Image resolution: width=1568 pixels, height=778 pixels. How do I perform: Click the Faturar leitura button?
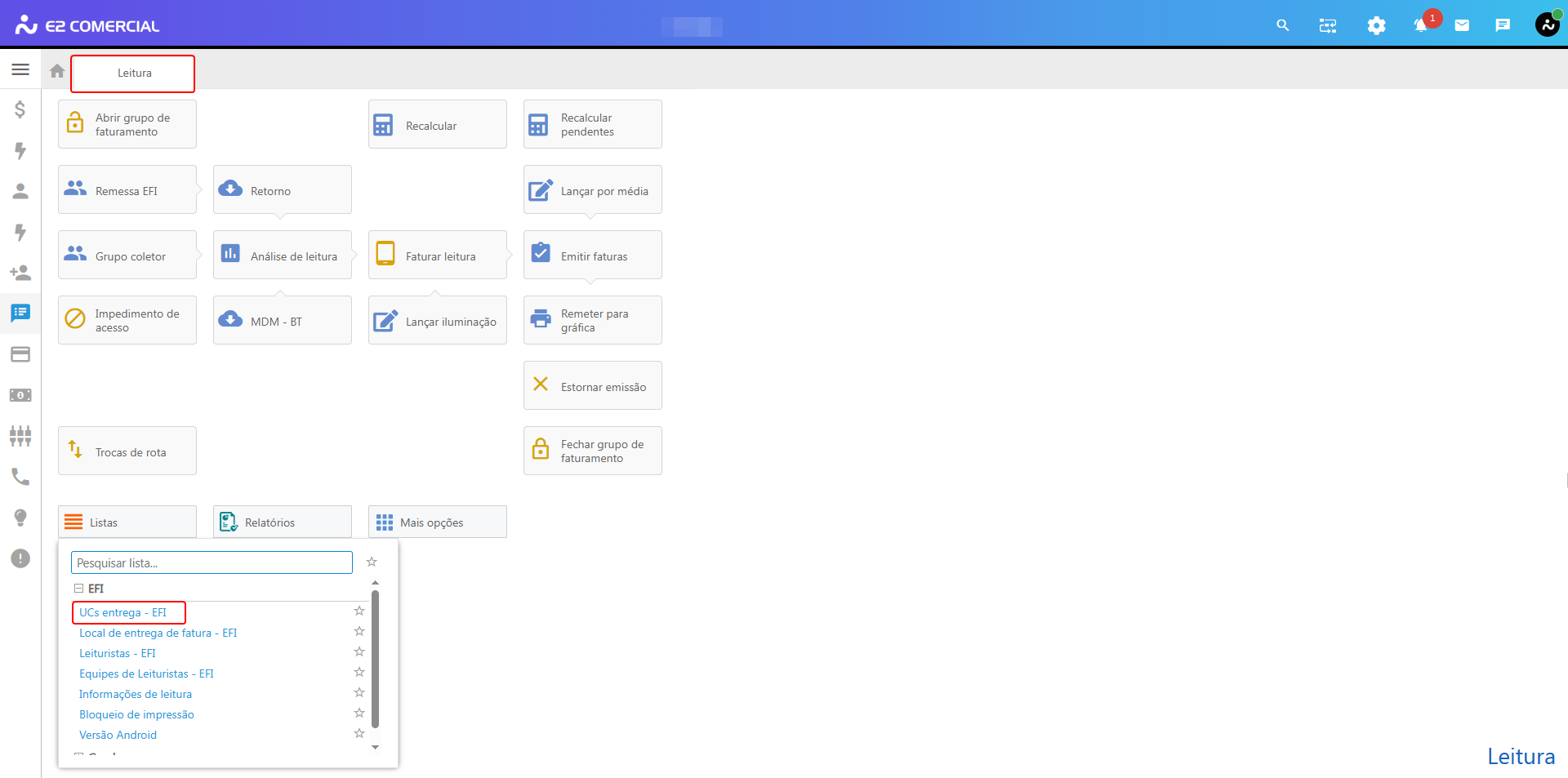[437, 256]
